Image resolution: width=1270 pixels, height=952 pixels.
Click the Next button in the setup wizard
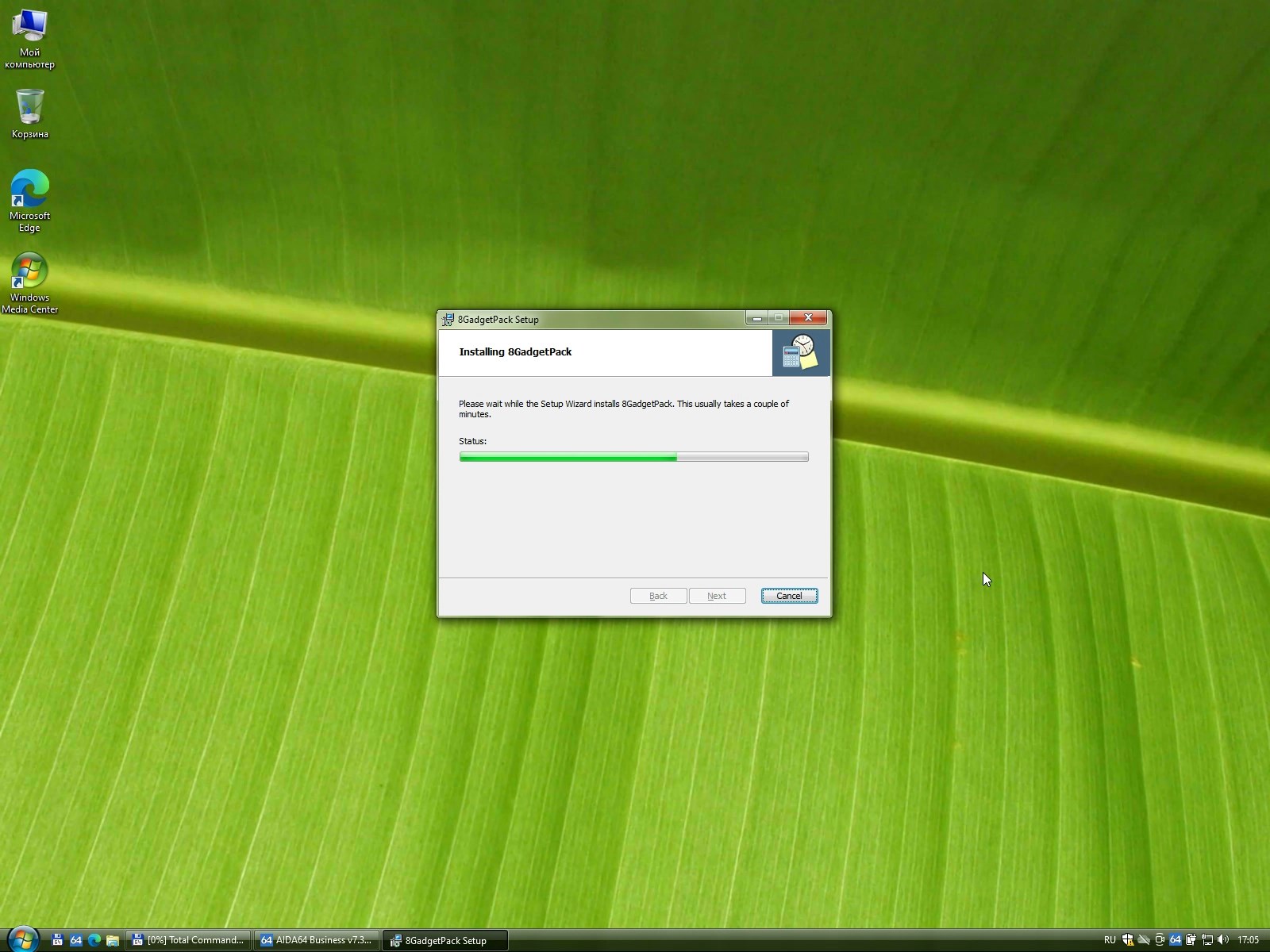[x=717, y=596]
